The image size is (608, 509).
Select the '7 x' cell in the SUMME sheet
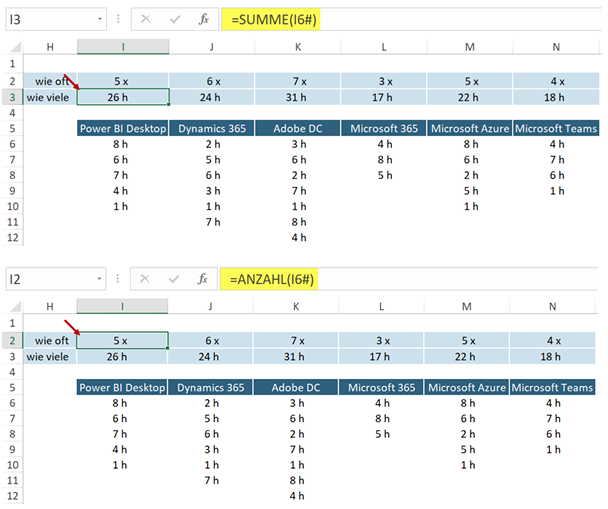(x=298, y=81)
